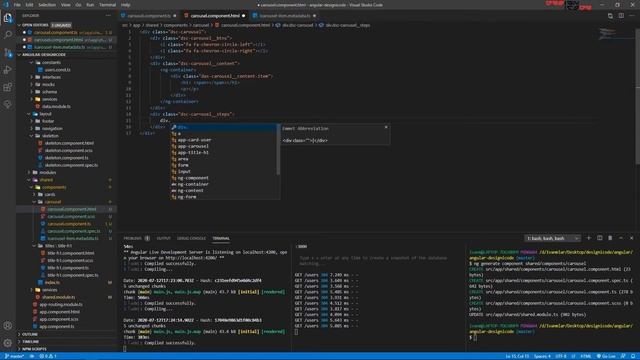Collapse the carousel folder

(x=52, y=202)
